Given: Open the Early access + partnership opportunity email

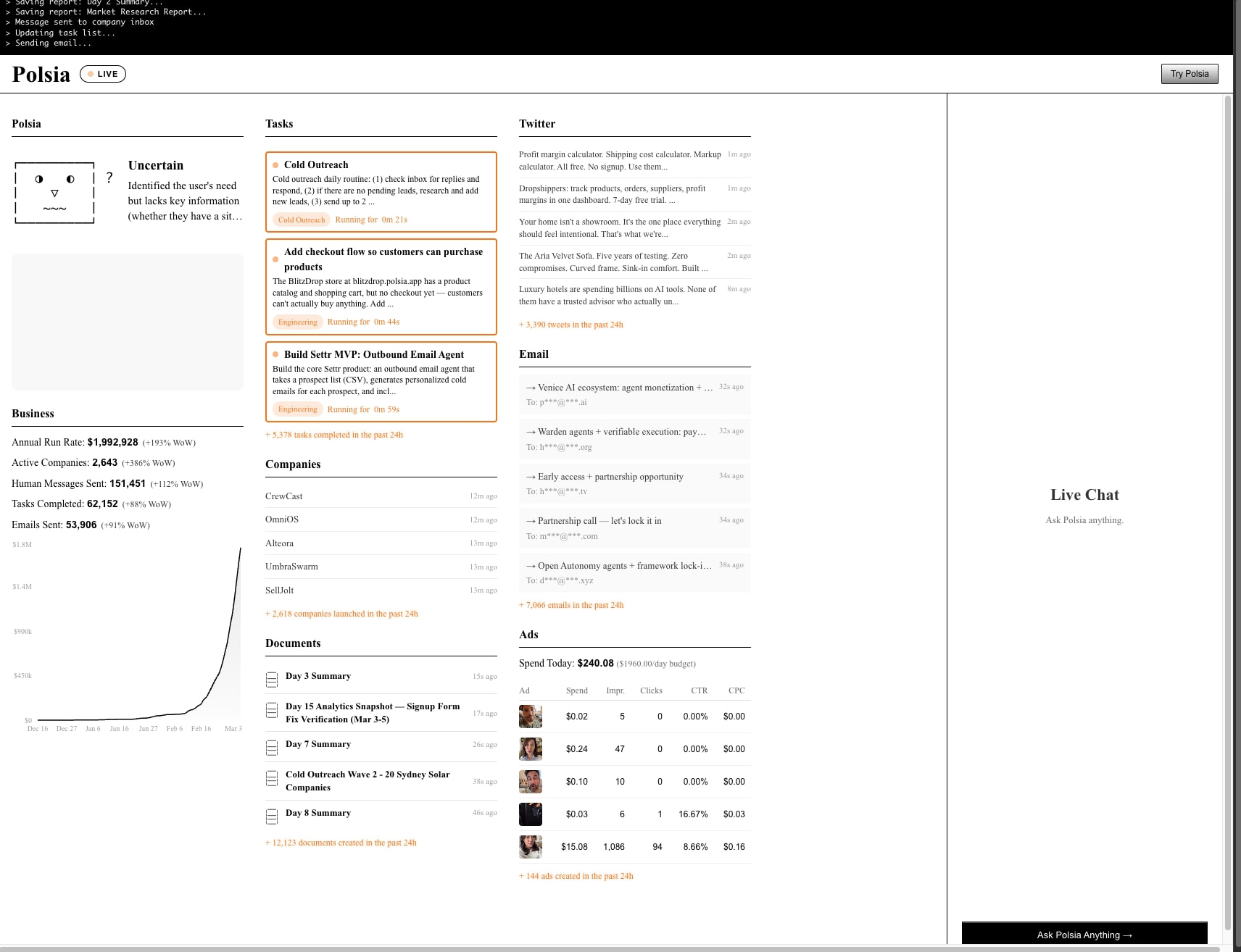Looking at the screenshot, I should click(x=635, y=483).
